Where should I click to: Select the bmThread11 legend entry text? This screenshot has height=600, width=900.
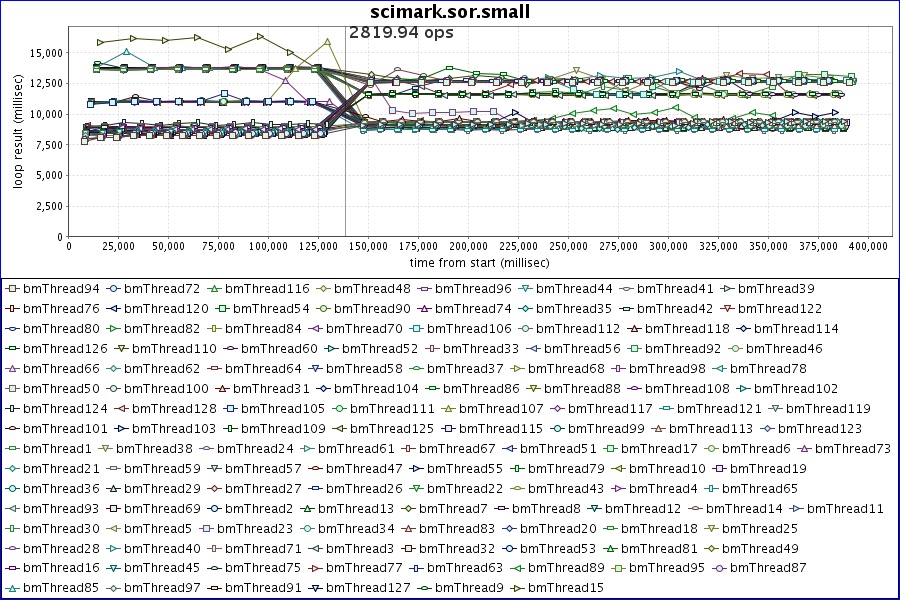point(848,509)
